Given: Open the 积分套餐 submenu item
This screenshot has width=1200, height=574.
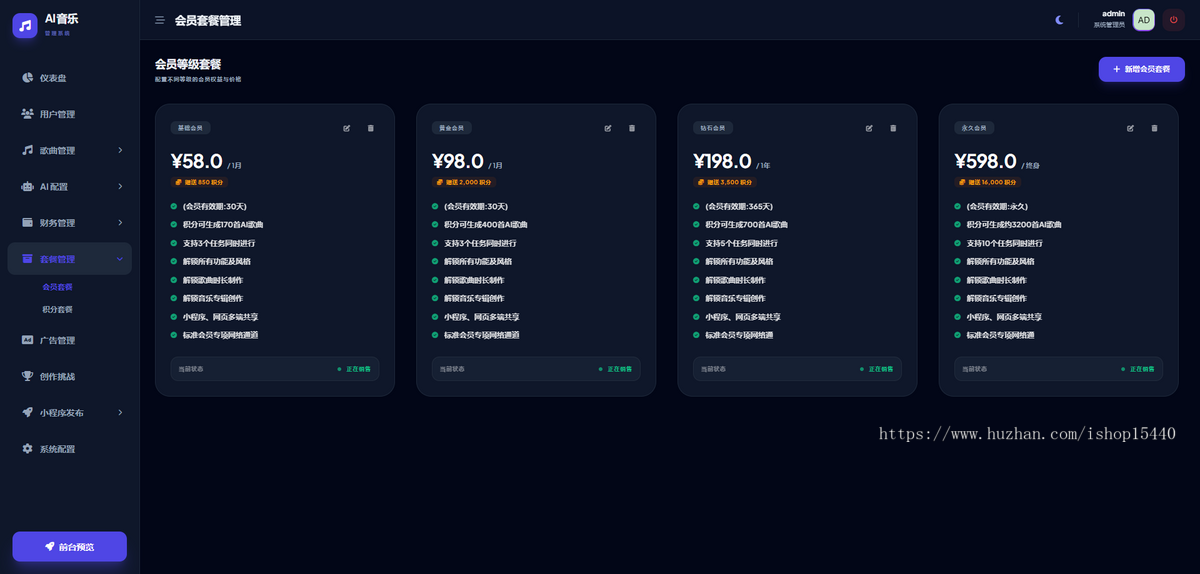Looking at the screenshot, I should tap(57, 309).
